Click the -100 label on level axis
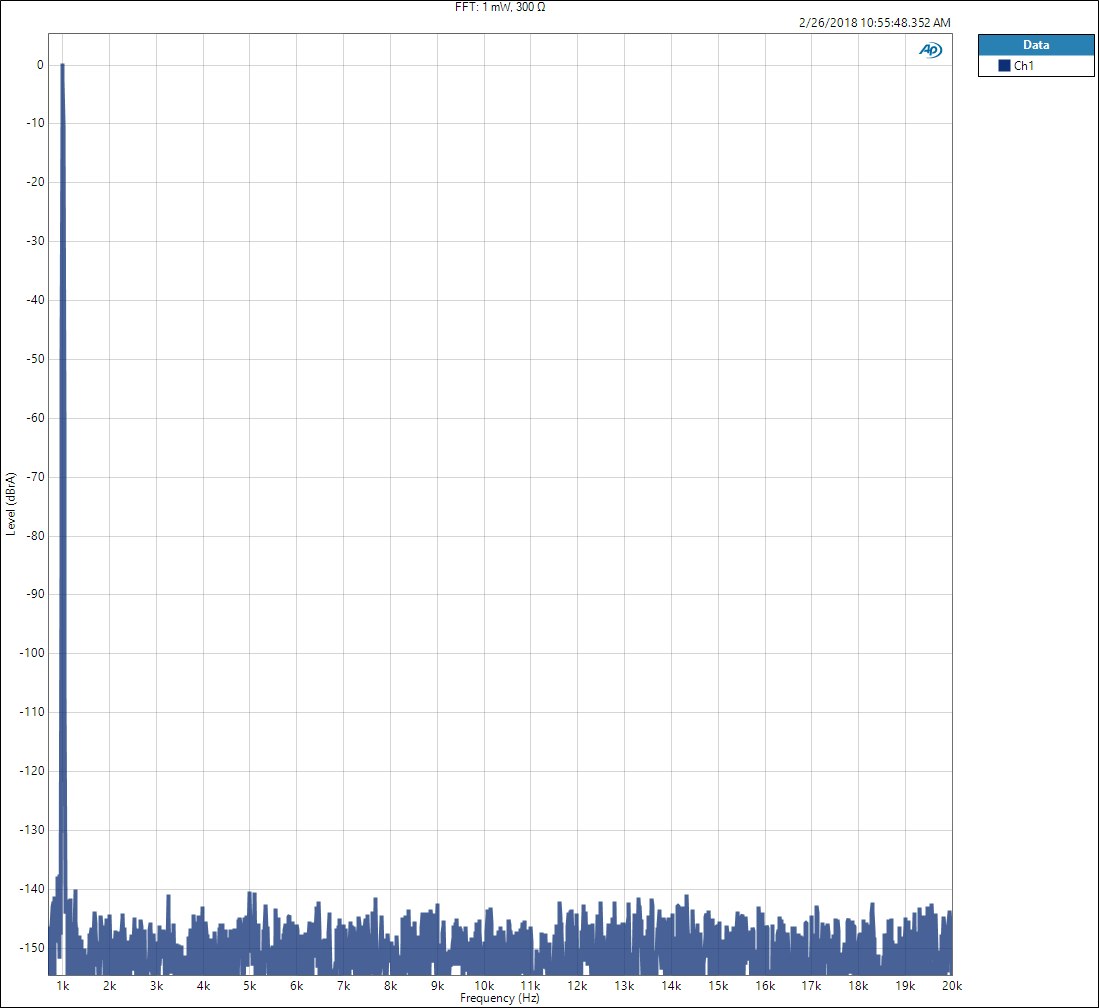1099x1008 pixels. pyautogui.click(x=33, y=653)
